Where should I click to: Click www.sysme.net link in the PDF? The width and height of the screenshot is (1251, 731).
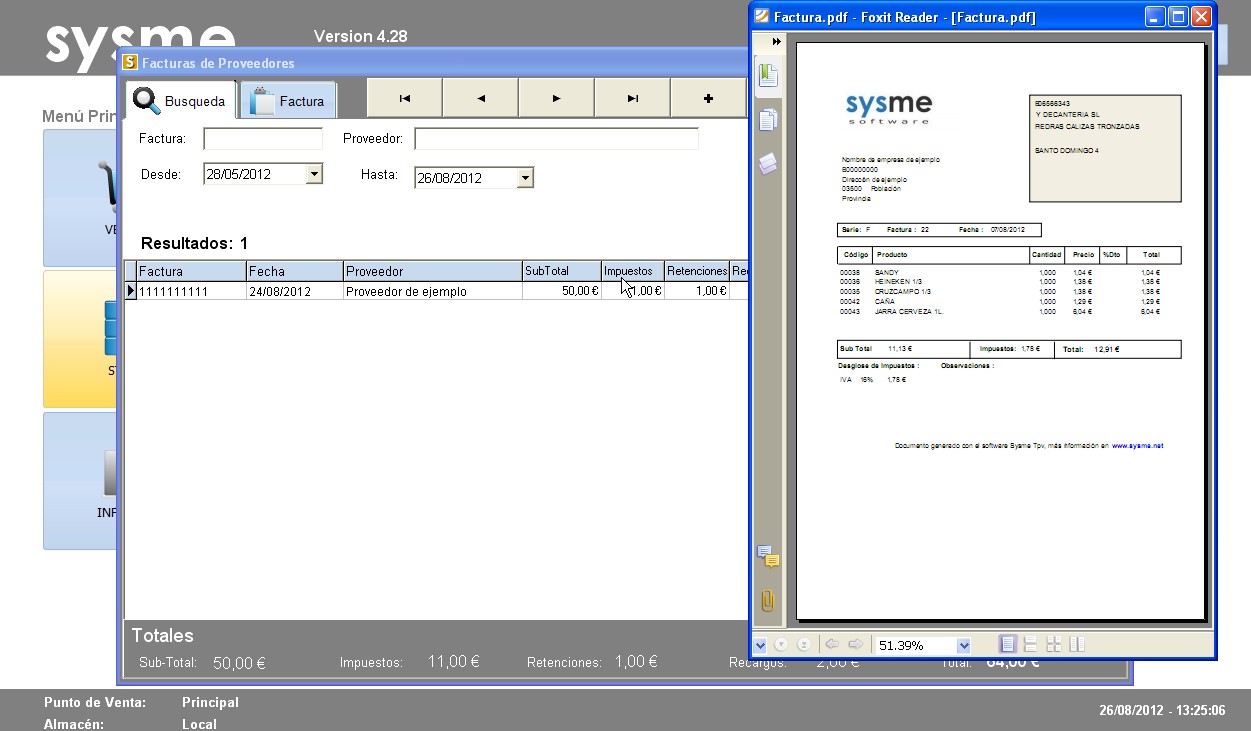pos(1137,446)
